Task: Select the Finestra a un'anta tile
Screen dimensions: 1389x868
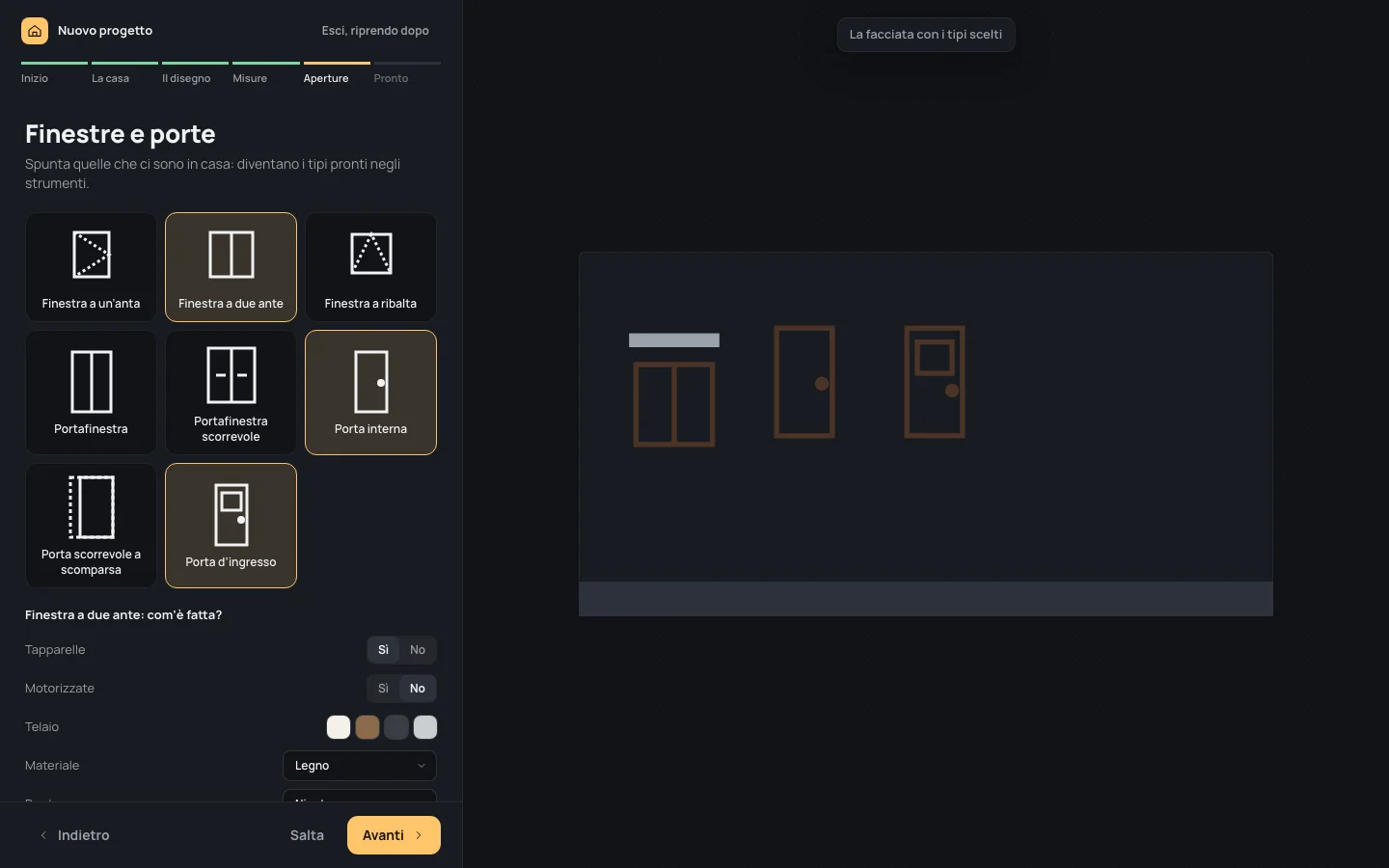Action: coord(91,267)
